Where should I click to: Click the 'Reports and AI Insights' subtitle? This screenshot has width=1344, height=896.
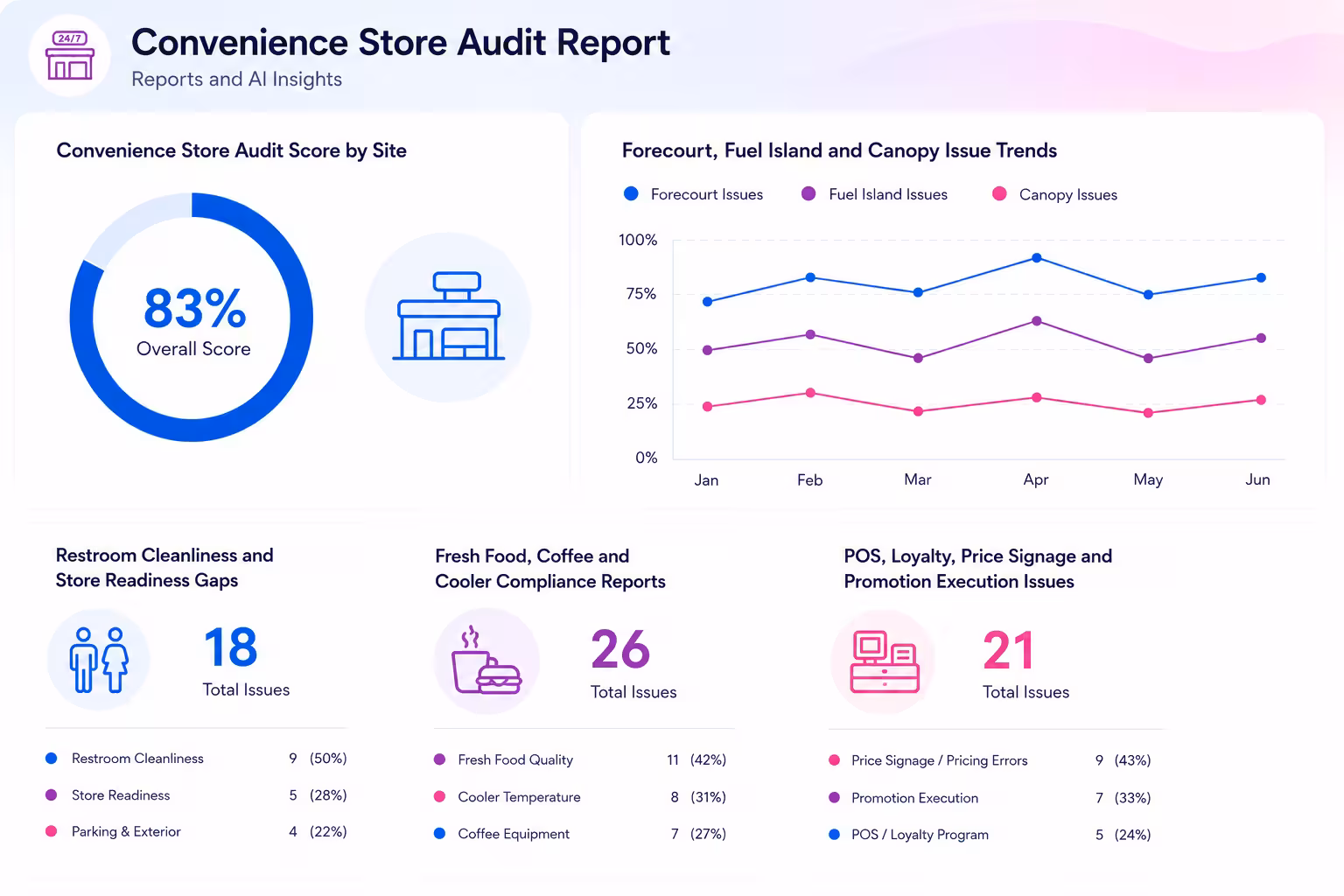236,80
